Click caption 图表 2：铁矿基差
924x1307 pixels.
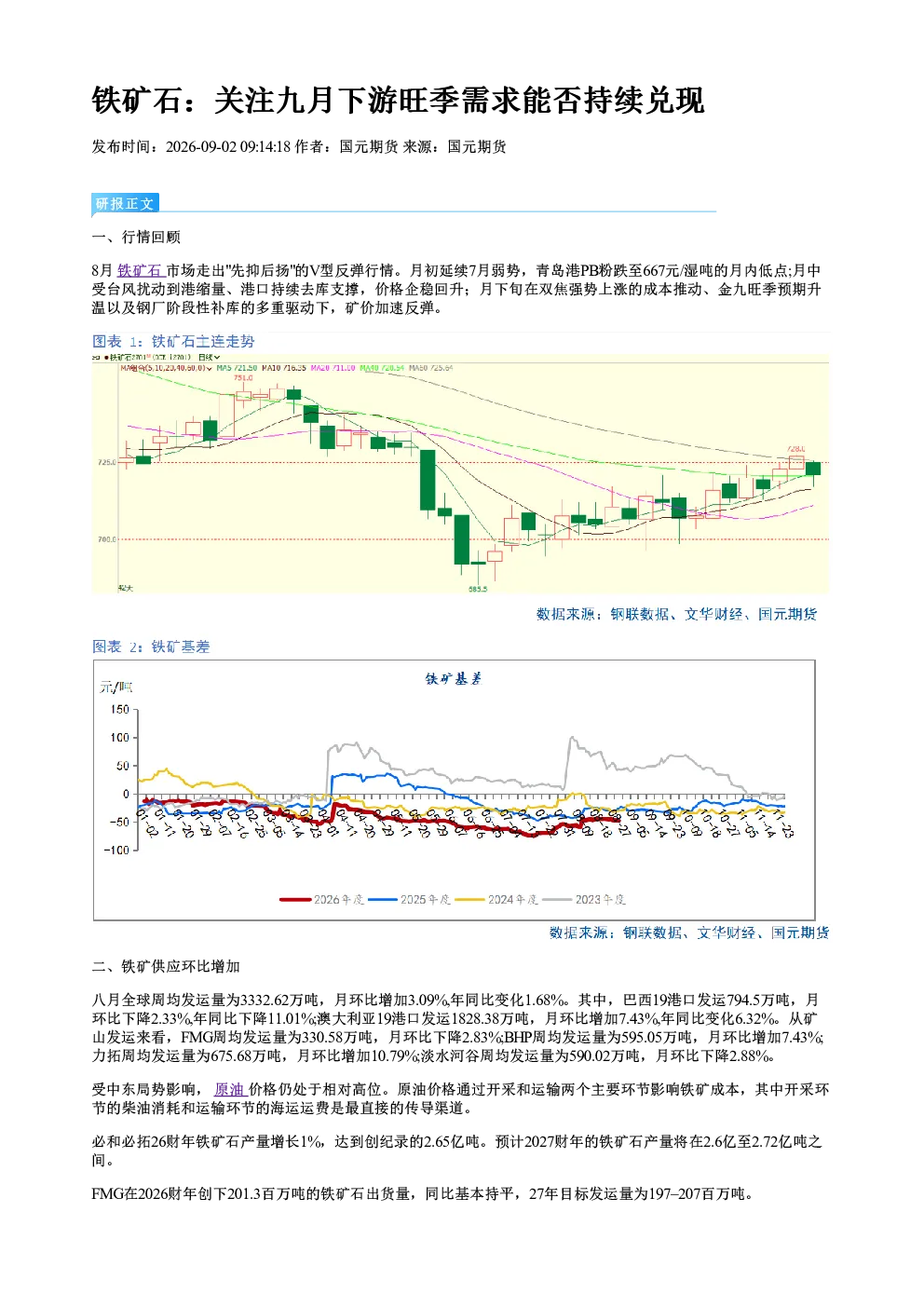151,646
